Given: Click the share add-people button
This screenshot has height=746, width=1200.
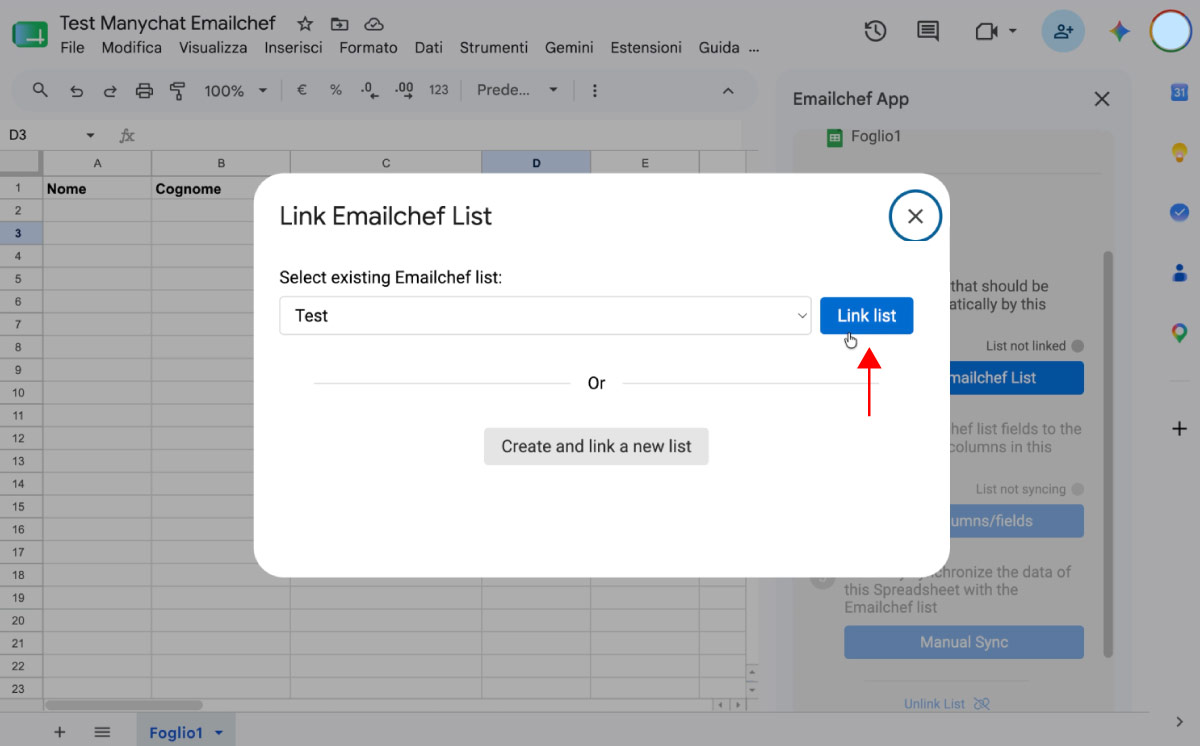Looking at the screenshot, I should pyautogui.click(x=1063, y=31).
